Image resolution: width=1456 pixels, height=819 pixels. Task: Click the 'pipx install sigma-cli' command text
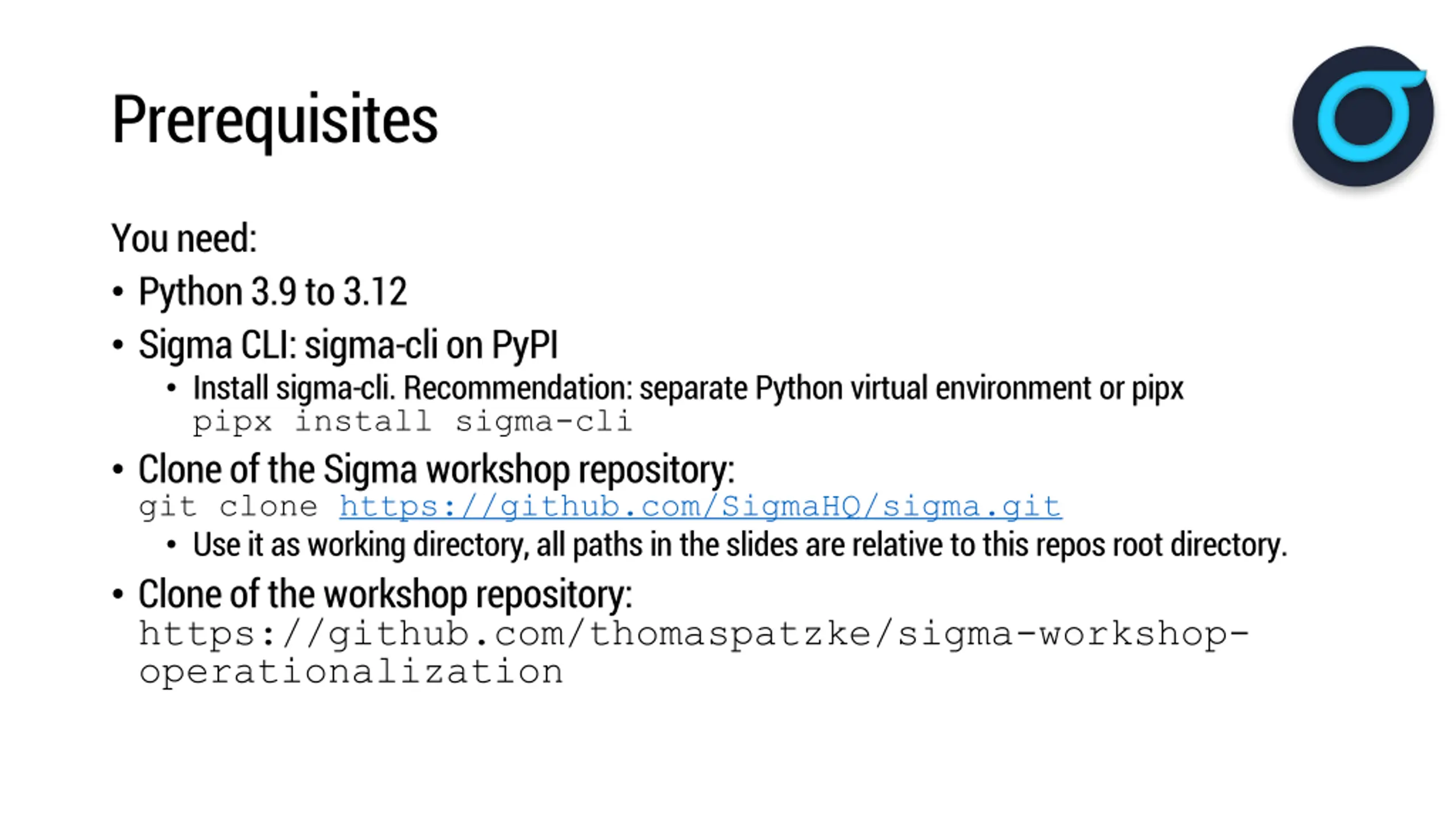(412, 422)
